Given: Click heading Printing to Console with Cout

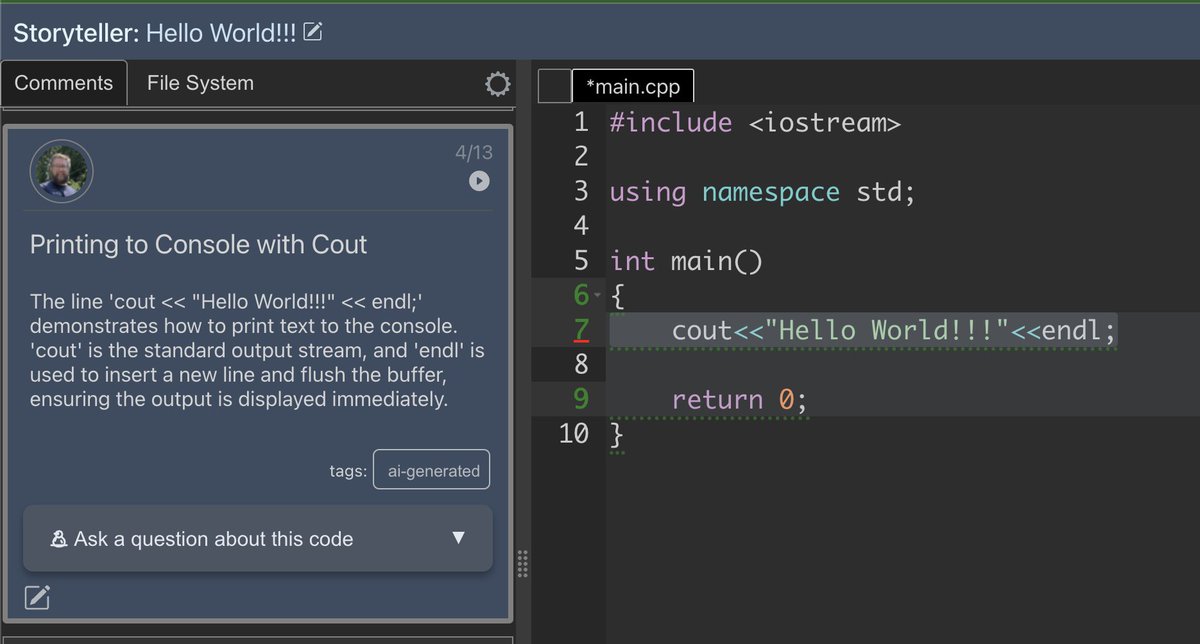Looking at the screenshot, I should point(198,244).
